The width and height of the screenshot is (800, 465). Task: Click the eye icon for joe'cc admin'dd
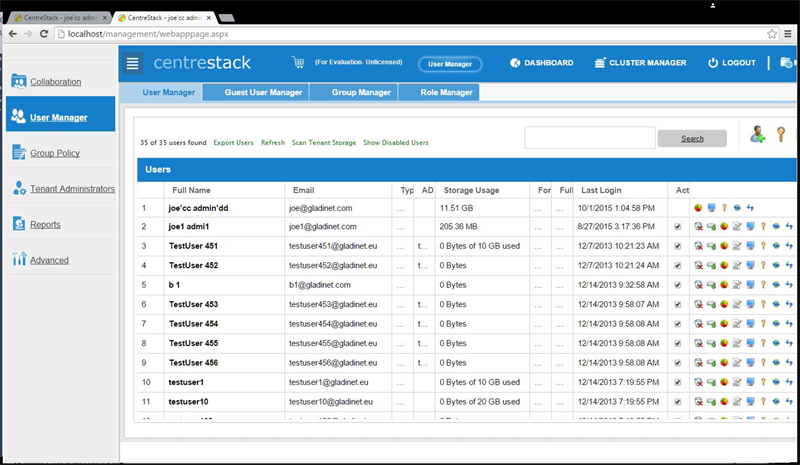click(x=737, y=208)
